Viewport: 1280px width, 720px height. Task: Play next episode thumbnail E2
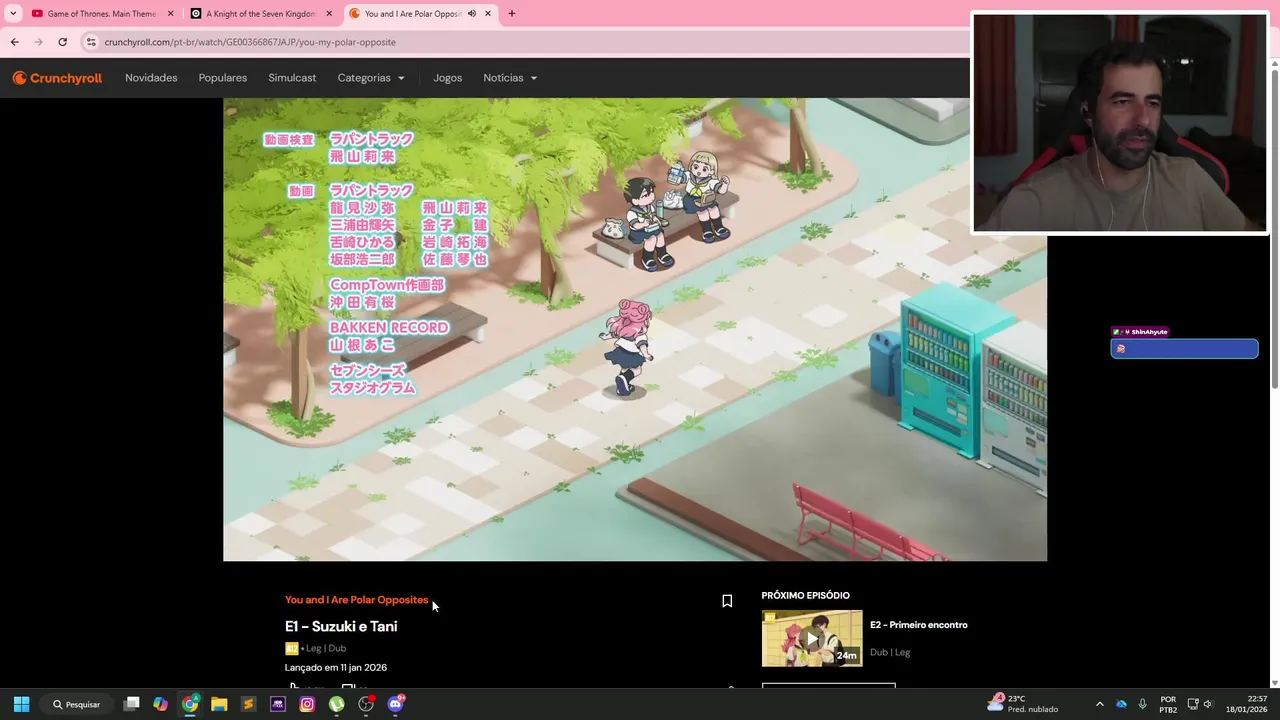812,638
